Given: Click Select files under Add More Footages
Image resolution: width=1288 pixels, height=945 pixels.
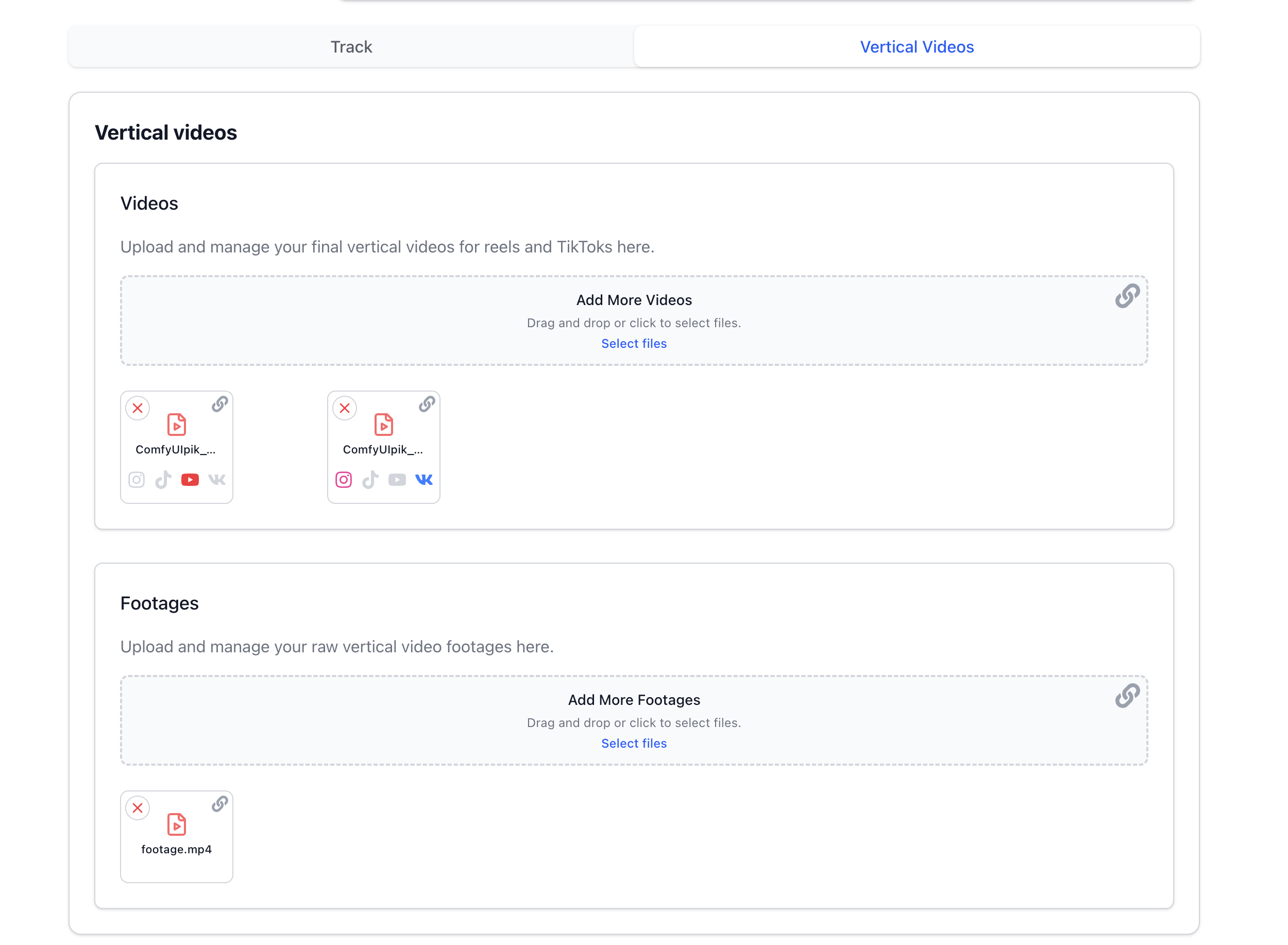Looking at the screenshot, I should click(634, 743).
